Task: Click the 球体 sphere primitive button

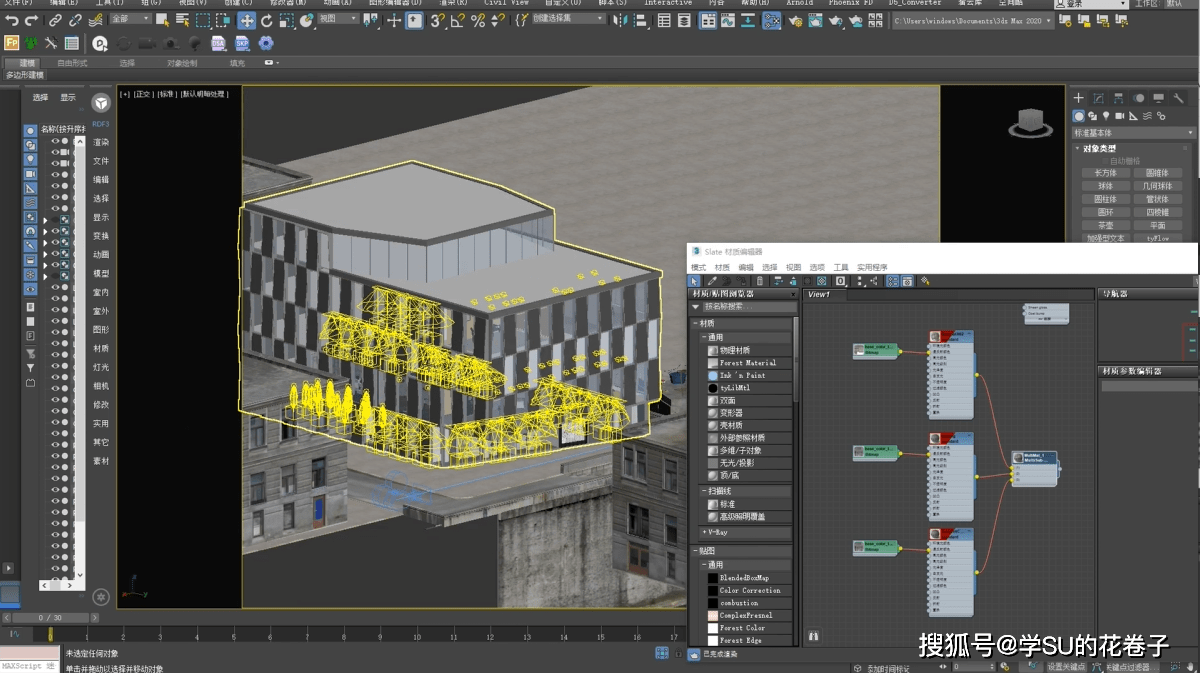Action: coord(1105,186)
